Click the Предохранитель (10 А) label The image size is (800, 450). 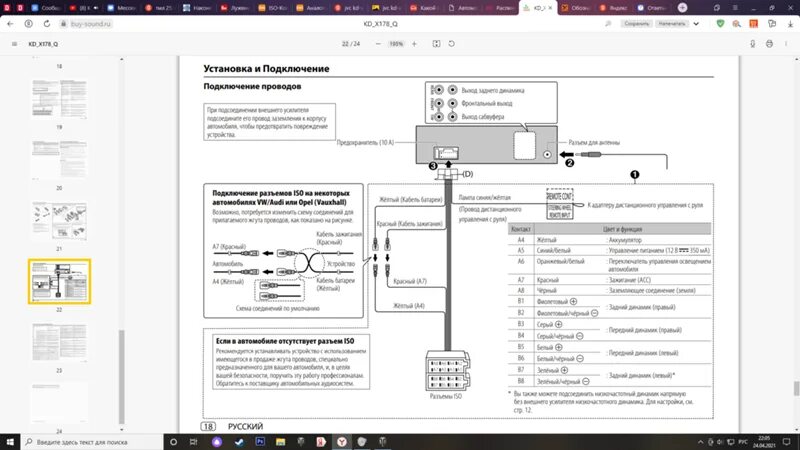tap(365, 143)
